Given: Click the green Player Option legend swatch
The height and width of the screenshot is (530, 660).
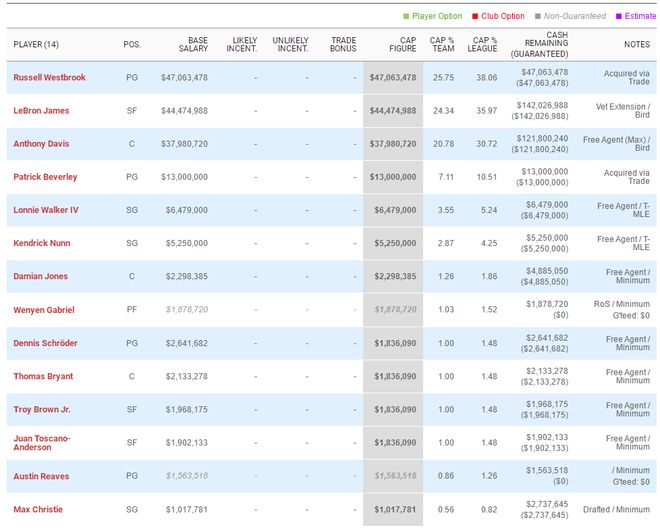Looking at the screenshot, I should tap(407, 16).
